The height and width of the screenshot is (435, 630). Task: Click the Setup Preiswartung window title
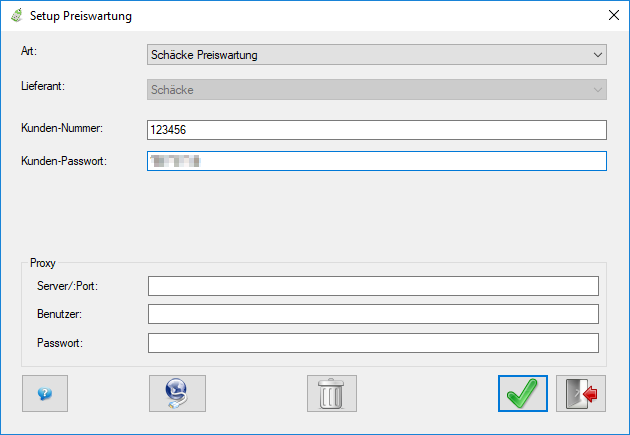81,16
